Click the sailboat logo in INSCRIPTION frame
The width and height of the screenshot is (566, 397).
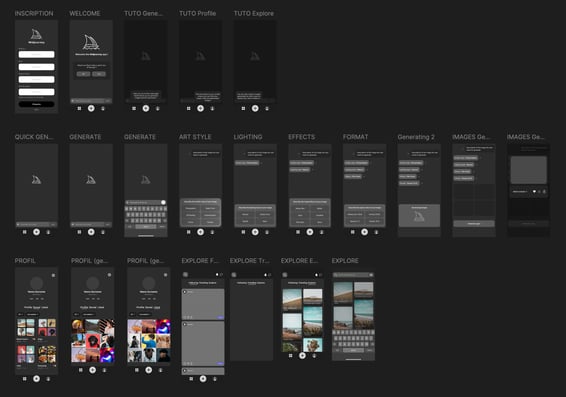(x=36, y=34)
